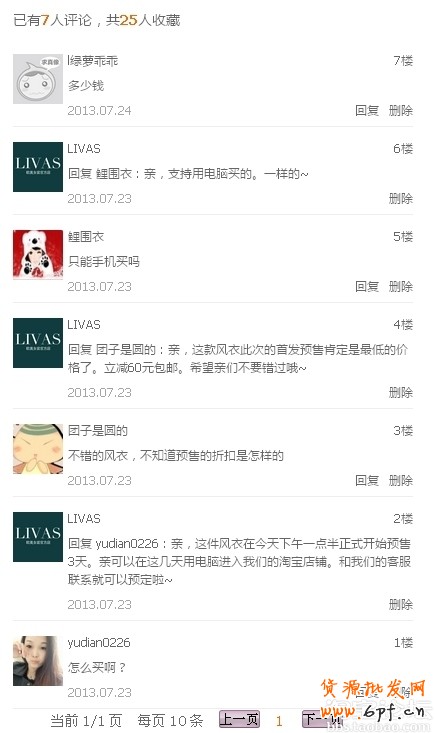Click LIVAS logo avatar on 2楼 comment
This screenshot has width=435, height=733.
tap(38, 537)
